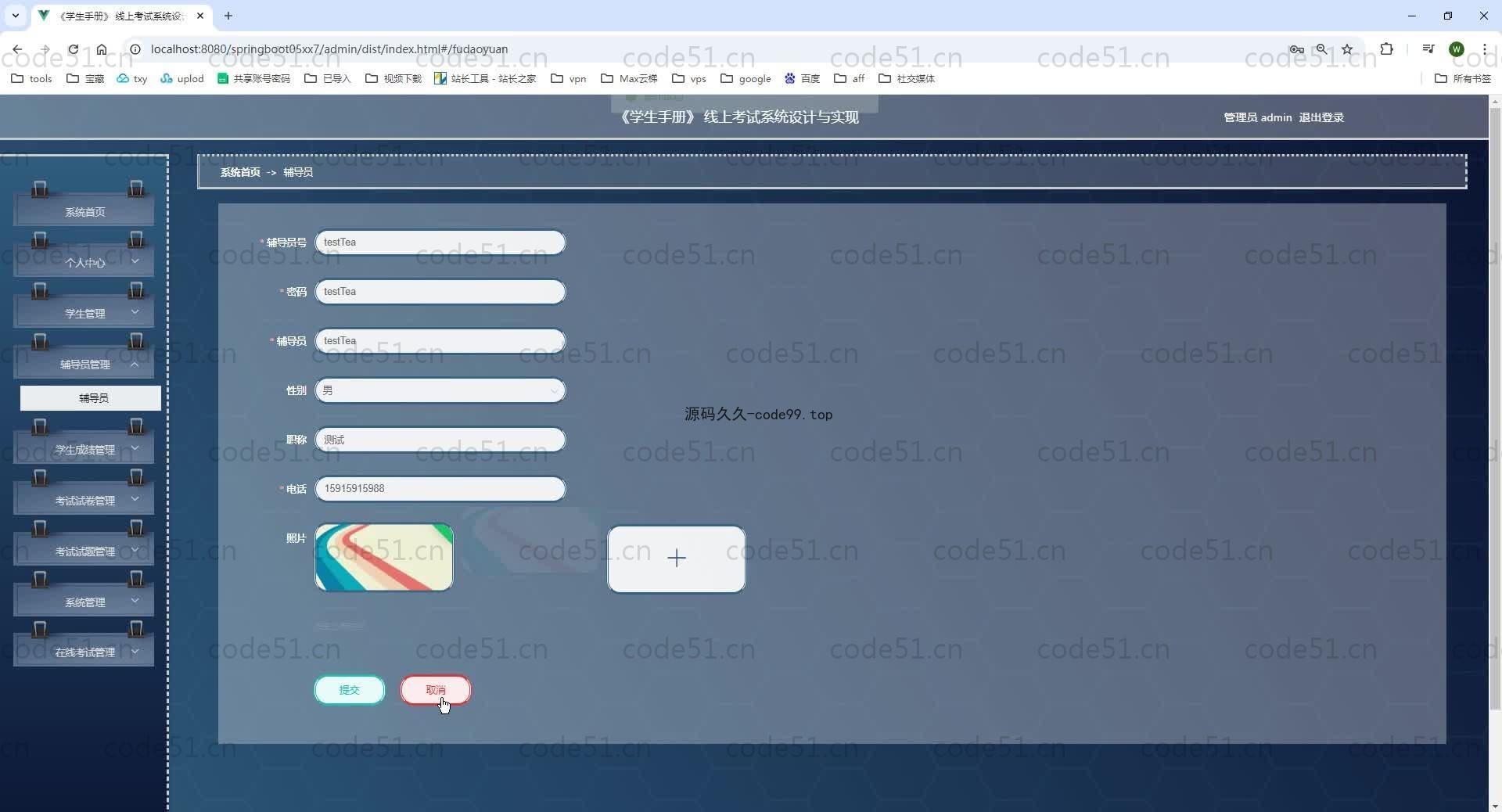
Task: Expand the 在线考试管理 sidebar menu
Action: click(x=84, y=652)
